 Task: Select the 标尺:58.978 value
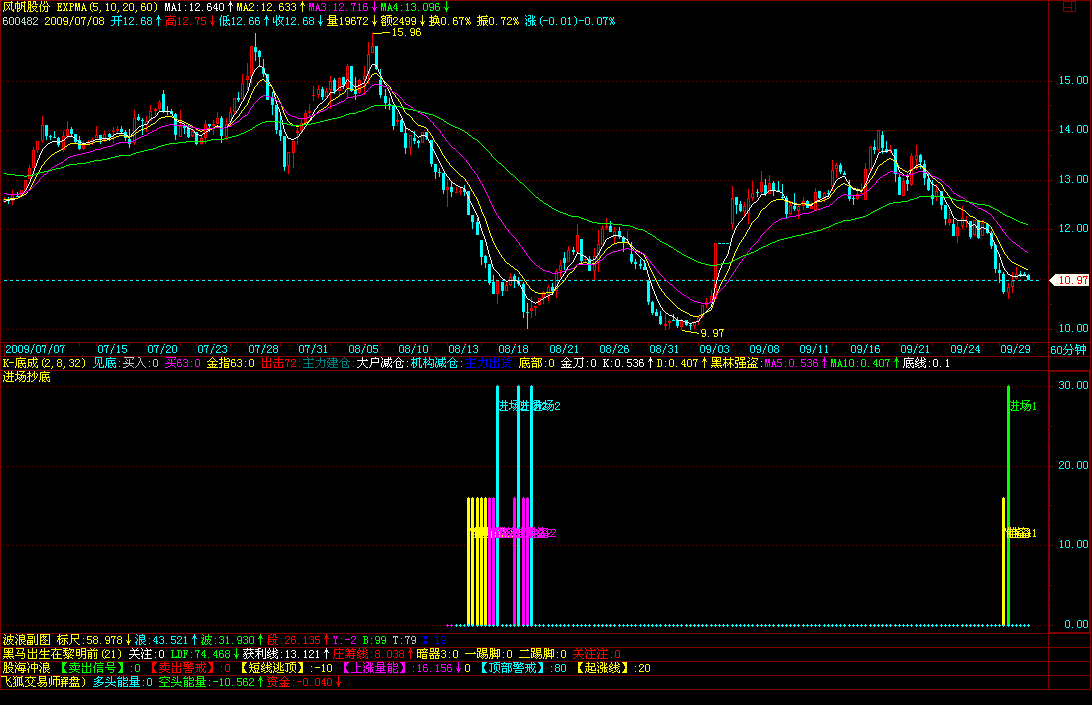[x=90, y=640]
